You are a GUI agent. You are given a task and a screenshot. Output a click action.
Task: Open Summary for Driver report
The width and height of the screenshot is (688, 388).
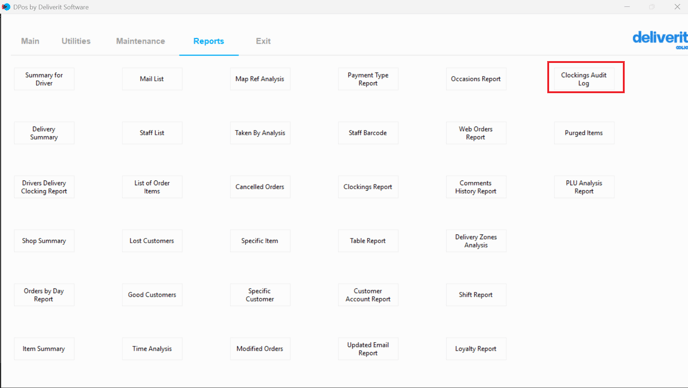tap(44, 79)
